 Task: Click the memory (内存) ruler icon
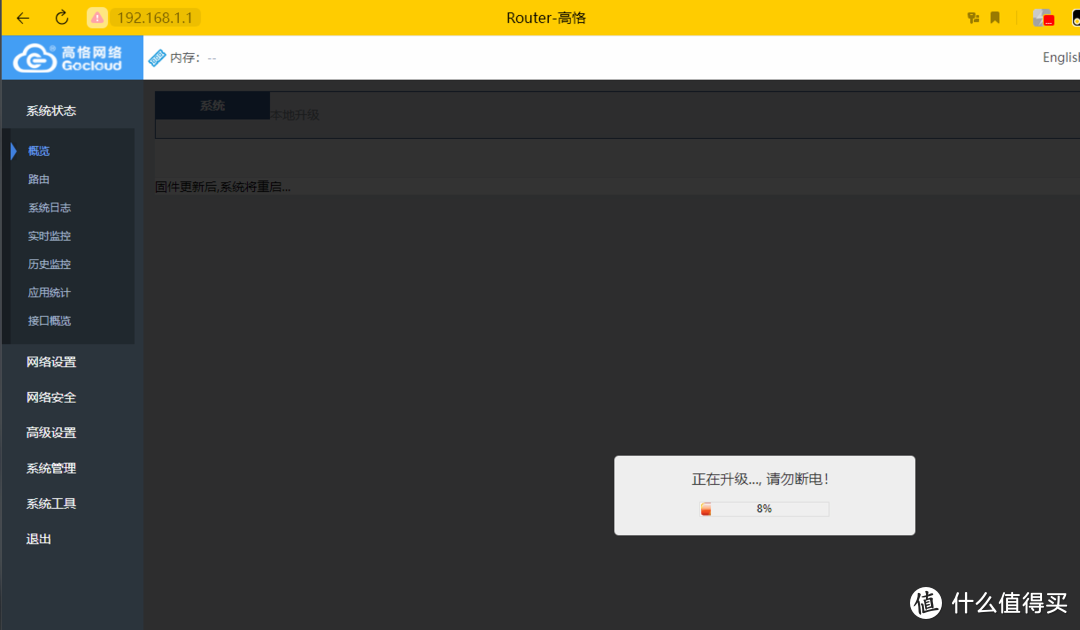click(x=158, y=58)
